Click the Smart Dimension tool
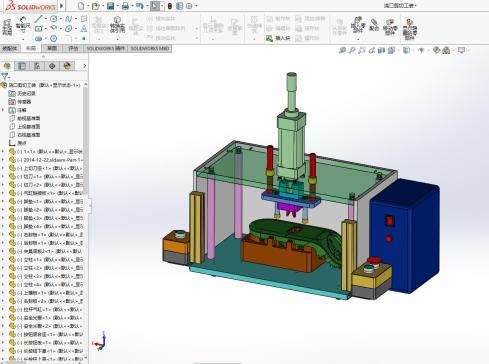This screenshot has height=364, width=489. [x=23, y=25]
